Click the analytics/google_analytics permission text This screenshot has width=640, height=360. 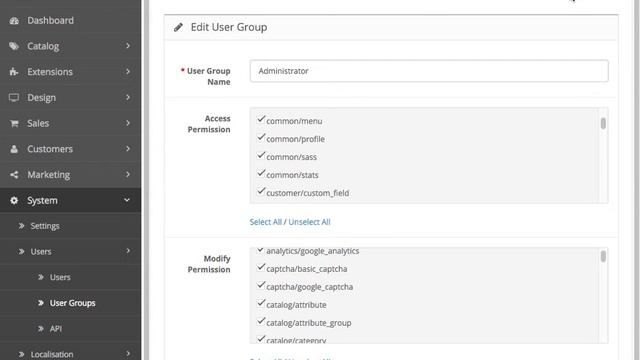313,251
